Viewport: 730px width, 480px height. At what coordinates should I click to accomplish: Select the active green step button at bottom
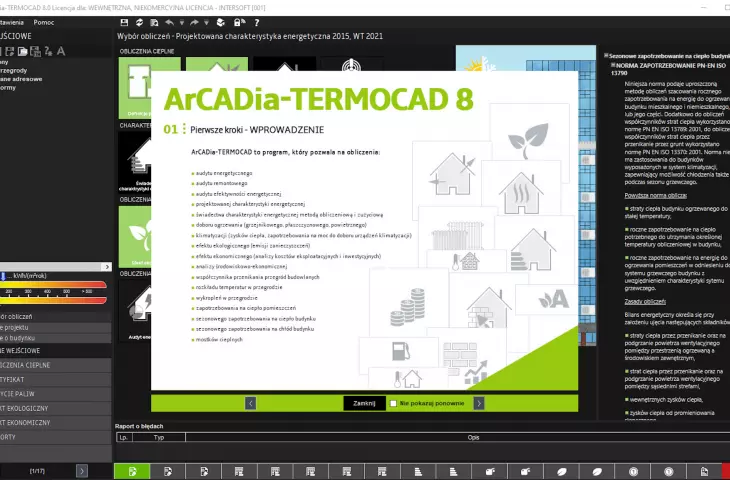tap(132, 471)
